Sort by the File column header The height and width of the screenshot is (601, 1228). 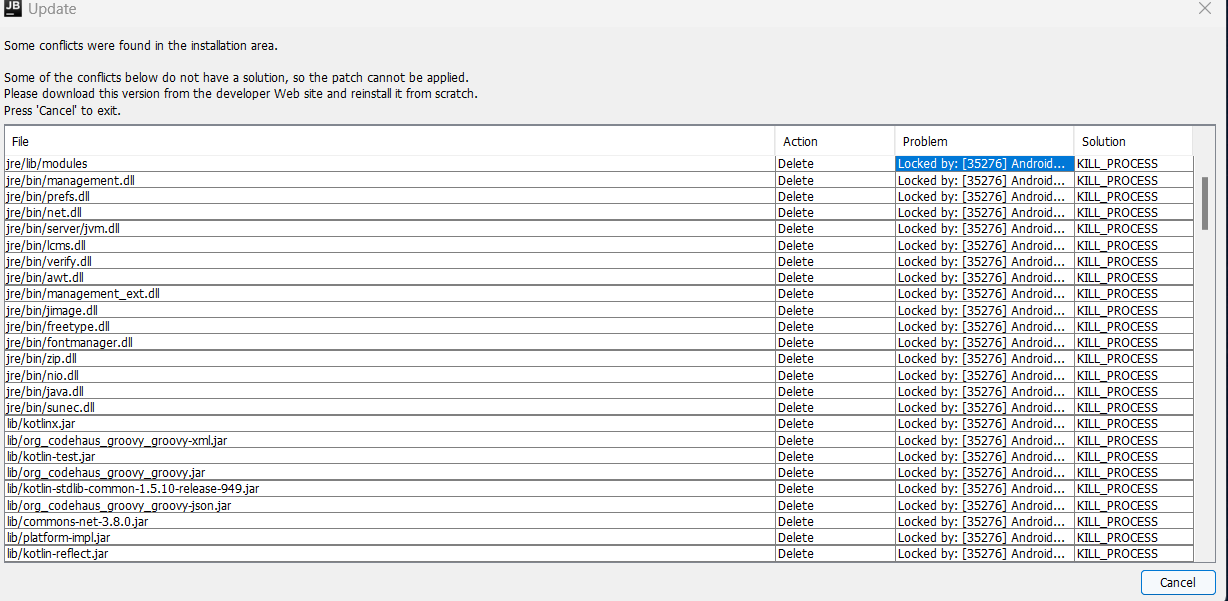tap(390, 141)
